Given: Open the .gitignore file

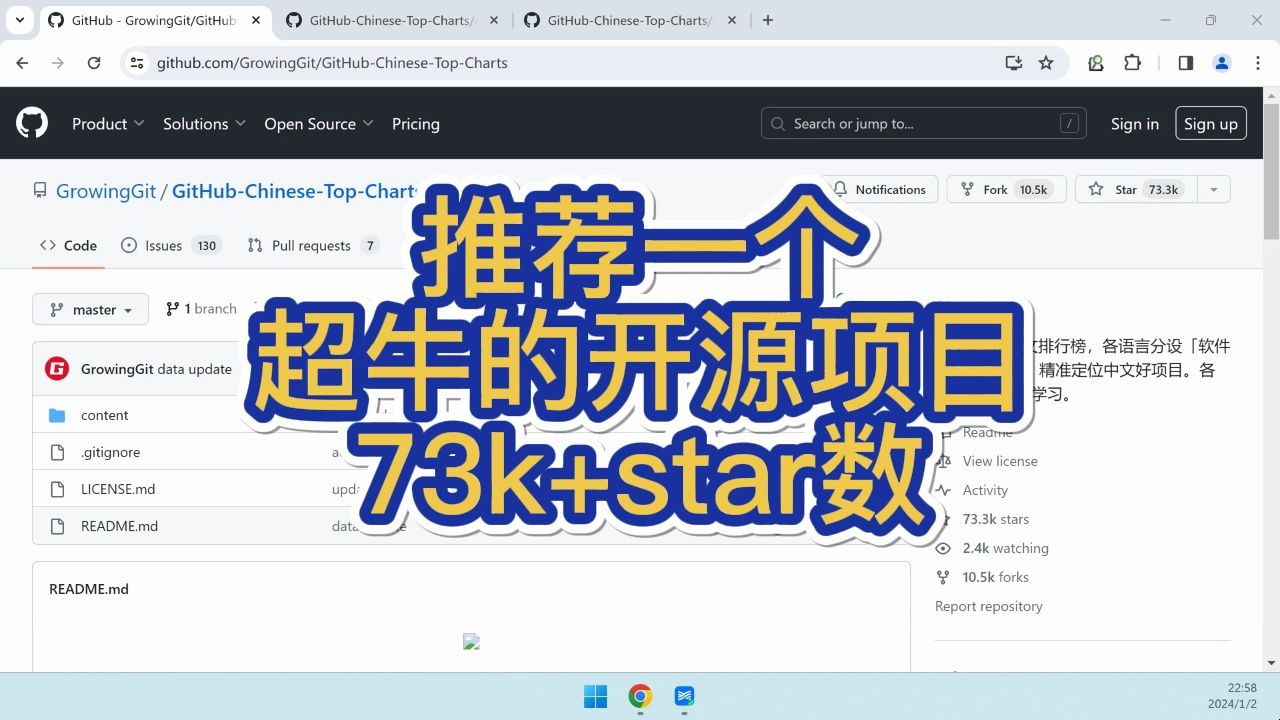Looking at the screenshot, I should coord(110,452).
